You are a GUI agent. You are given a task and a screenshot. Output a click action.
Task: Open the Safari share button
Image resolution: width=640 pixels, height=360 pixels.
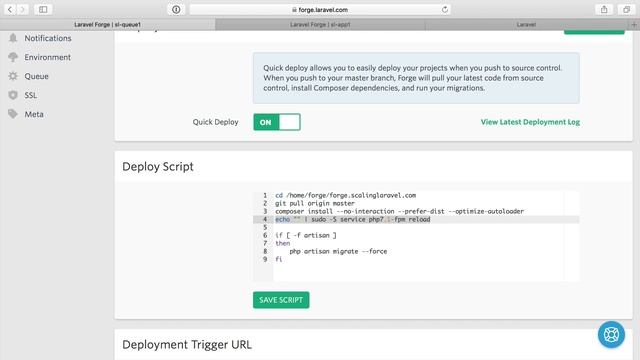(604, 9)
